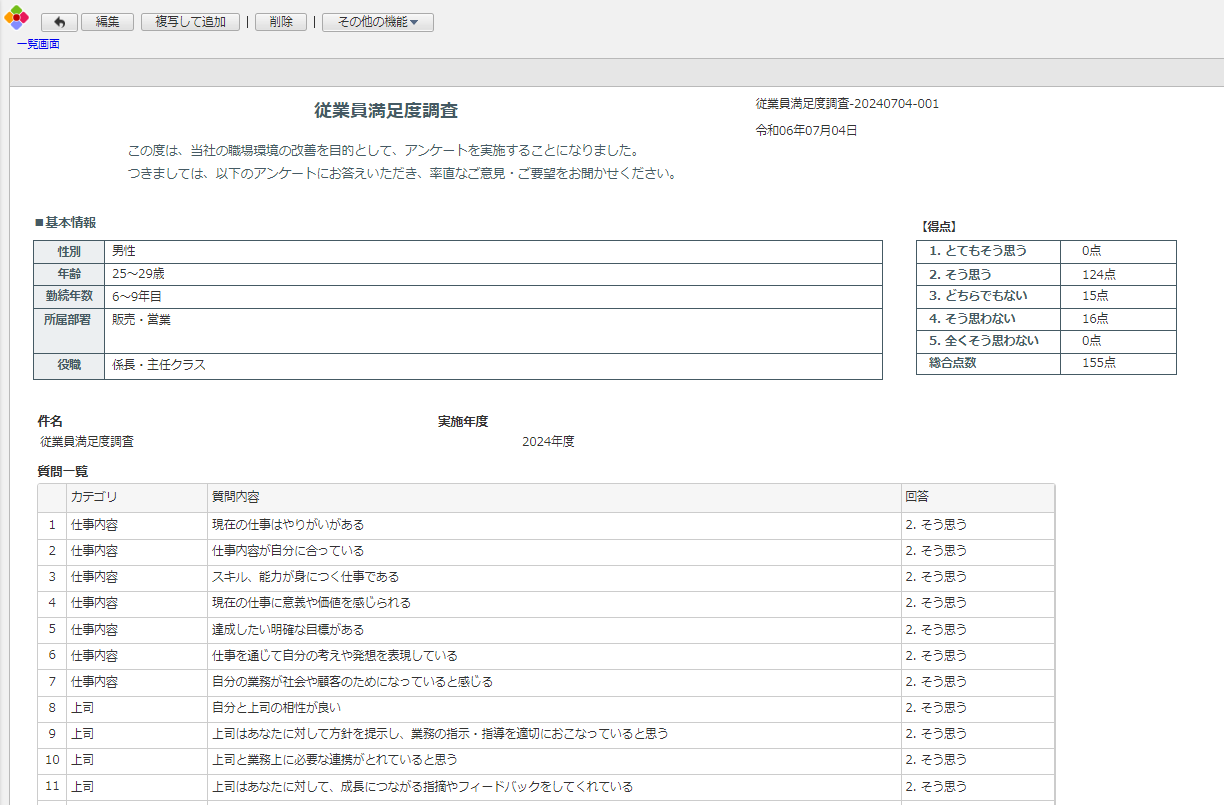This screenshot has width=1224, height=805.
Task: Select question row 現在の仕事はやりがいがある
Action: 288,525
